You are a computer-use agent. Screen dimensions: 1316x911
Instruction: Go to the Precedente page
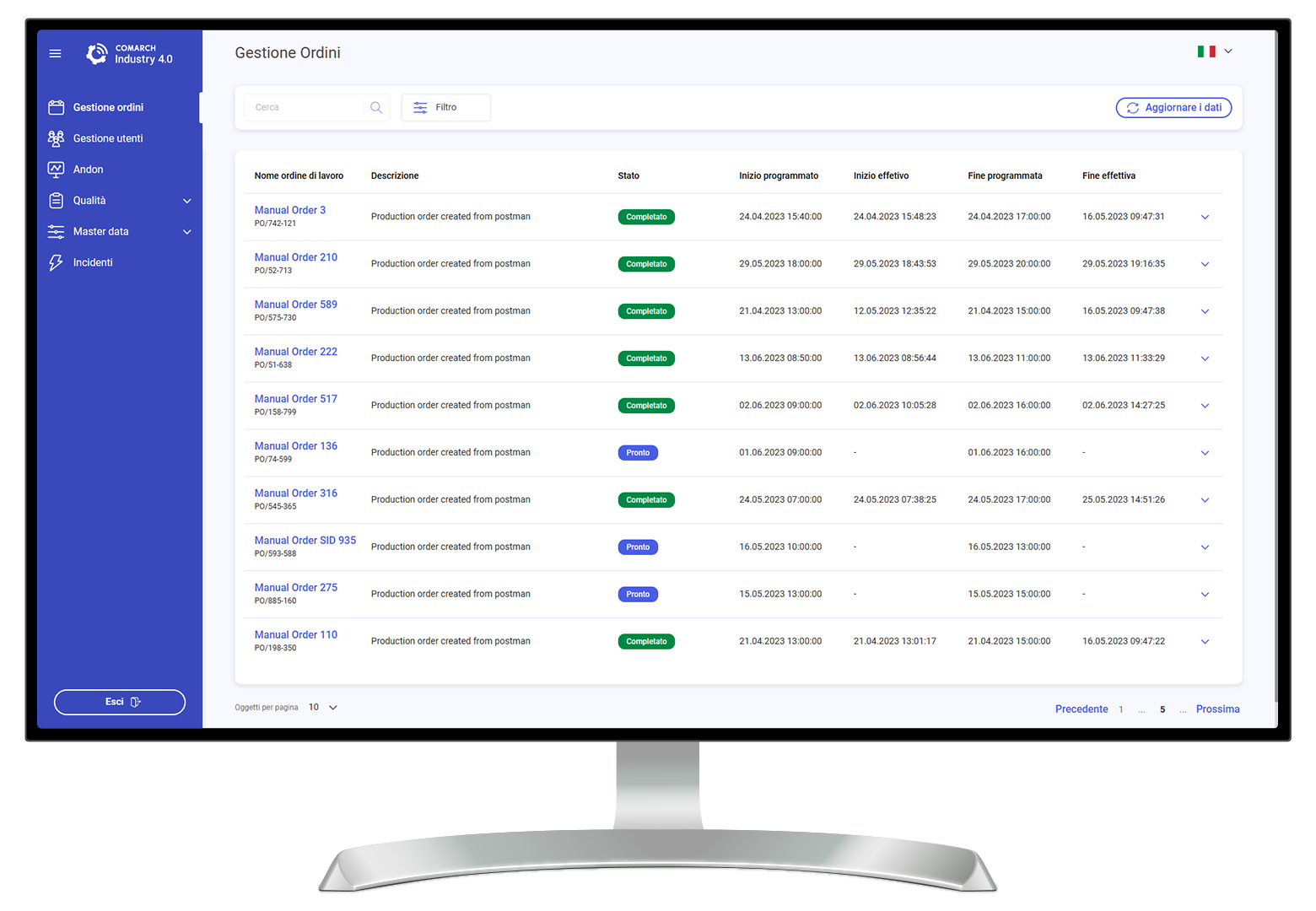[1081, 709]
